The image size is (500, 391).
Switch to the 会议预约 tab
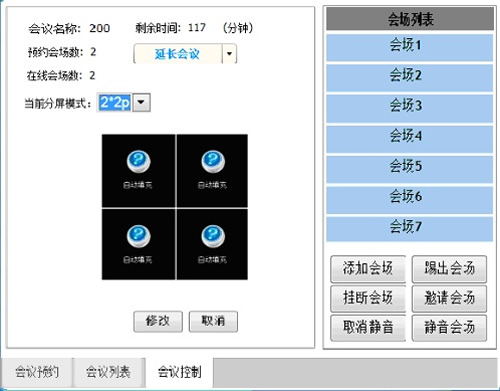[37, 372]
